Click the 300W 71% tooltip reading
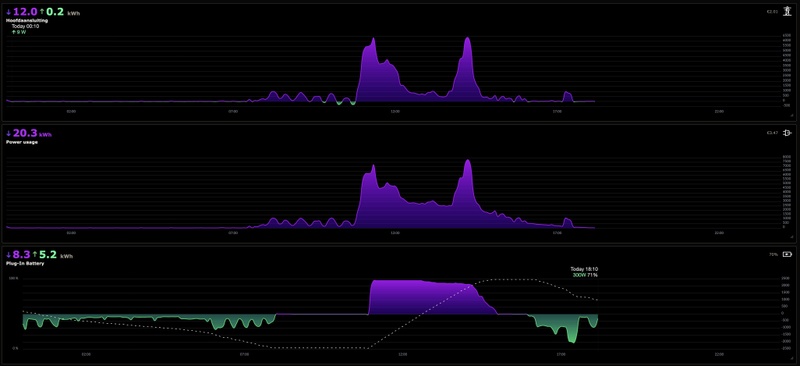Image resolution: width=800 pixels, height=366 pixels. click(585, 275)
